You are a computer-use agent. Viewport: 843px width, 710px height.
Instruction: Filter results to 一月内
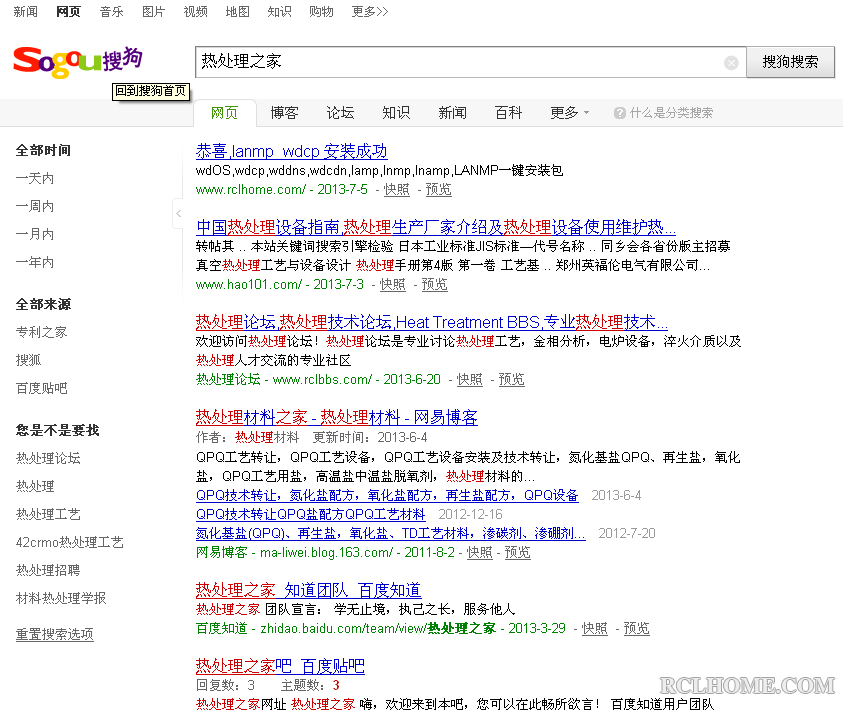point(34,234)
